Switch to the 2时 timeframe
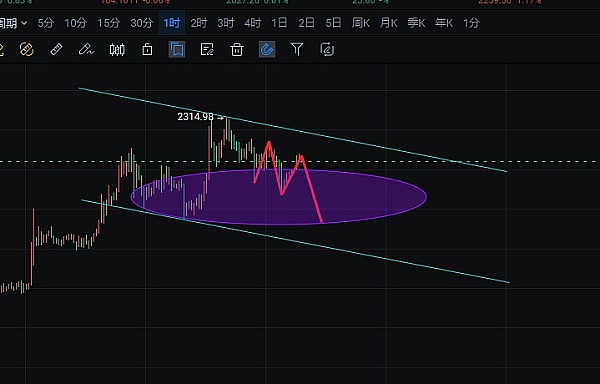600x384 pixels. click(x=199, y=23)
